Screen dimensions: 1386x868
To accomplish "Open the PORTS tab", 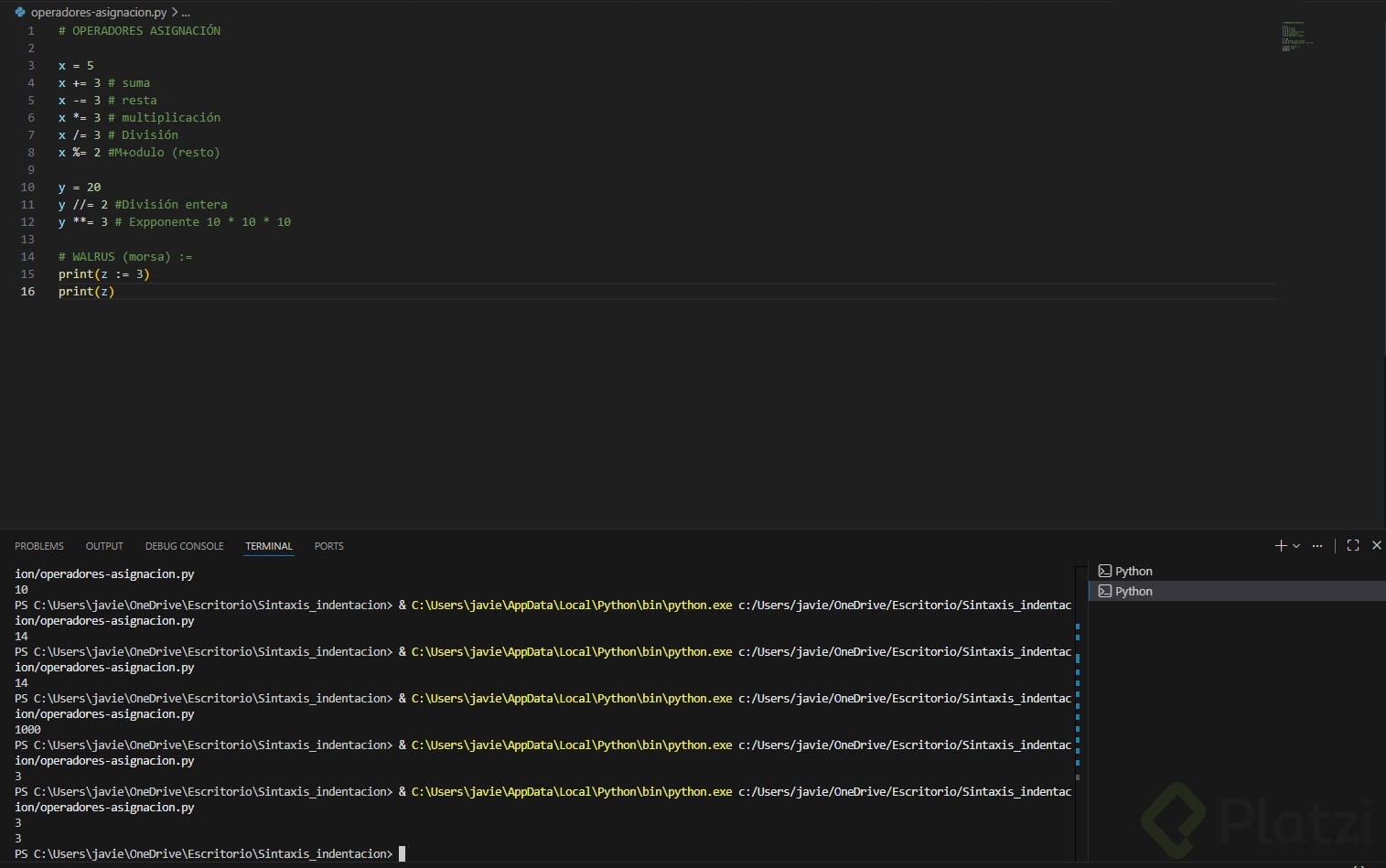I will pyautogui.click(x=328, y=546).
